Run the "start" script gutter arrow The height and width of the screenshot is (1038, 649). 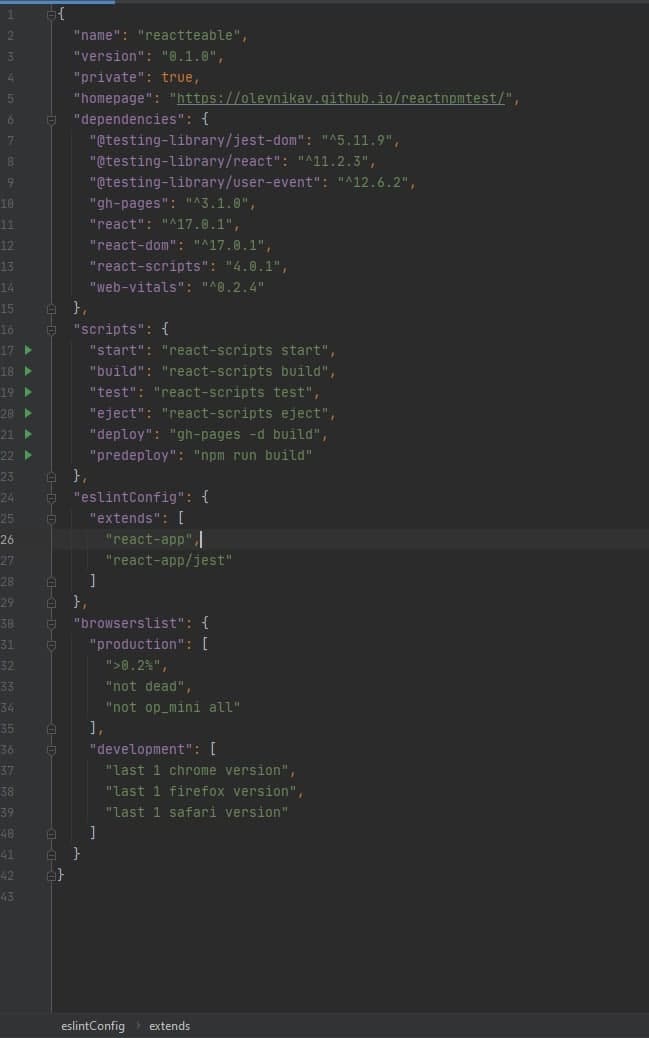point(28,350)
